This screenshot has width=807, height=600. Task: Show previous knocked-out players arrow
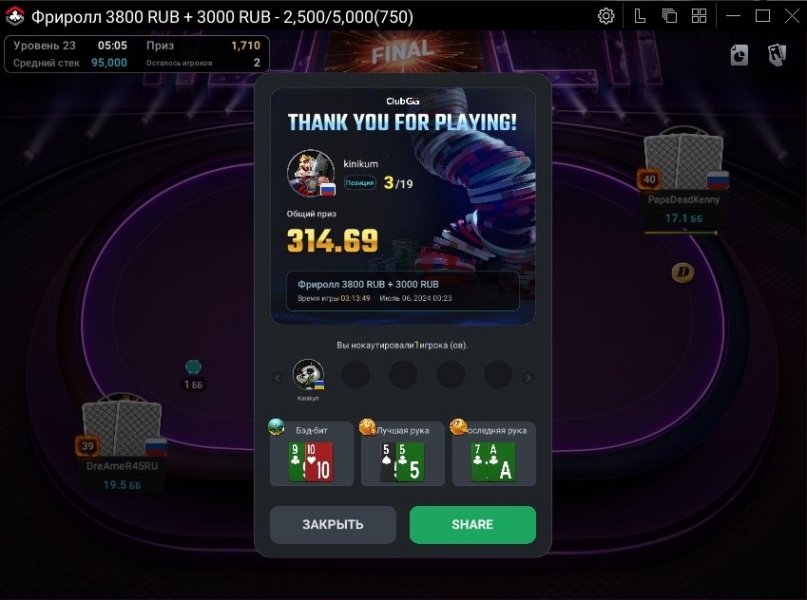277,378
